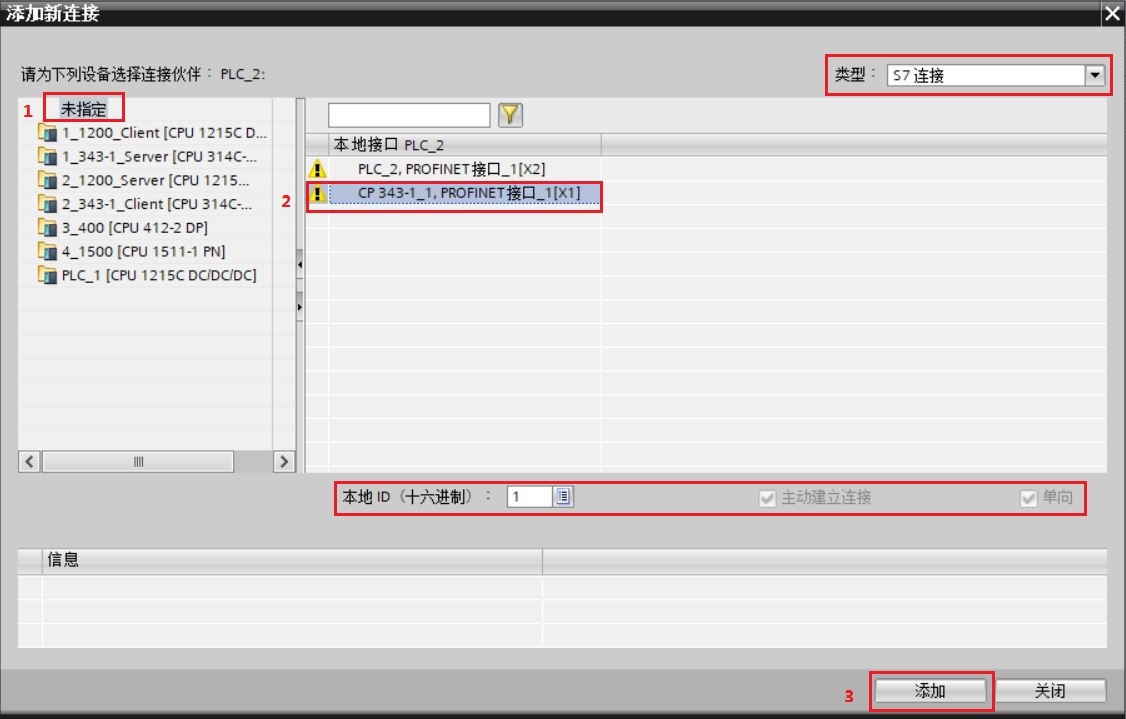The height and width of the screenshot is (719, 1126).
Task: Click the 本地 ID hex input field
Action: tap(530, 496)
